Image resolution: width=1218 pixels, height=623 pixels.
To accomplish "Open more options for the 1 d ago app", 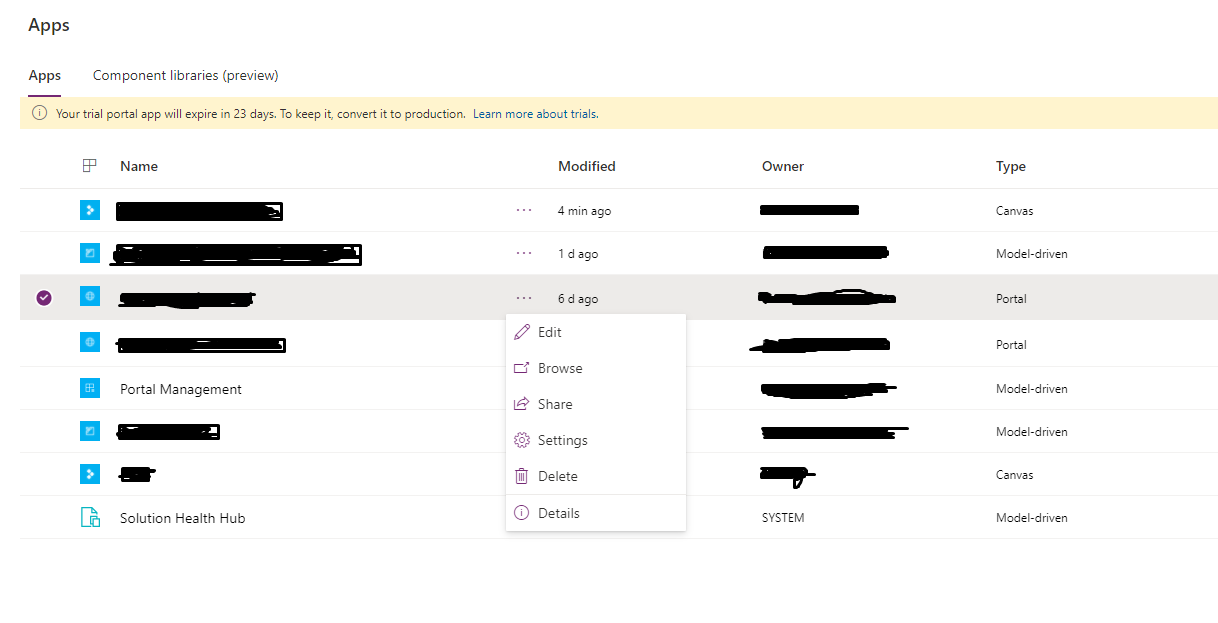I will coord(524,253).
